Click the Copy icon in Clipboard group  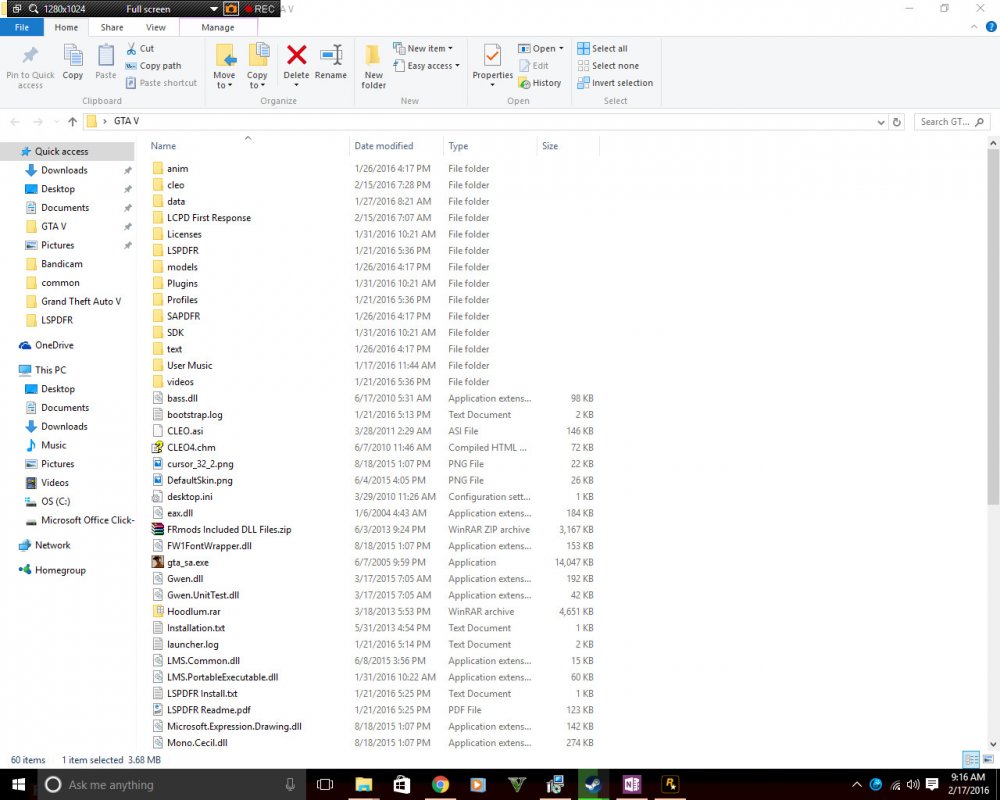point(73,55)
